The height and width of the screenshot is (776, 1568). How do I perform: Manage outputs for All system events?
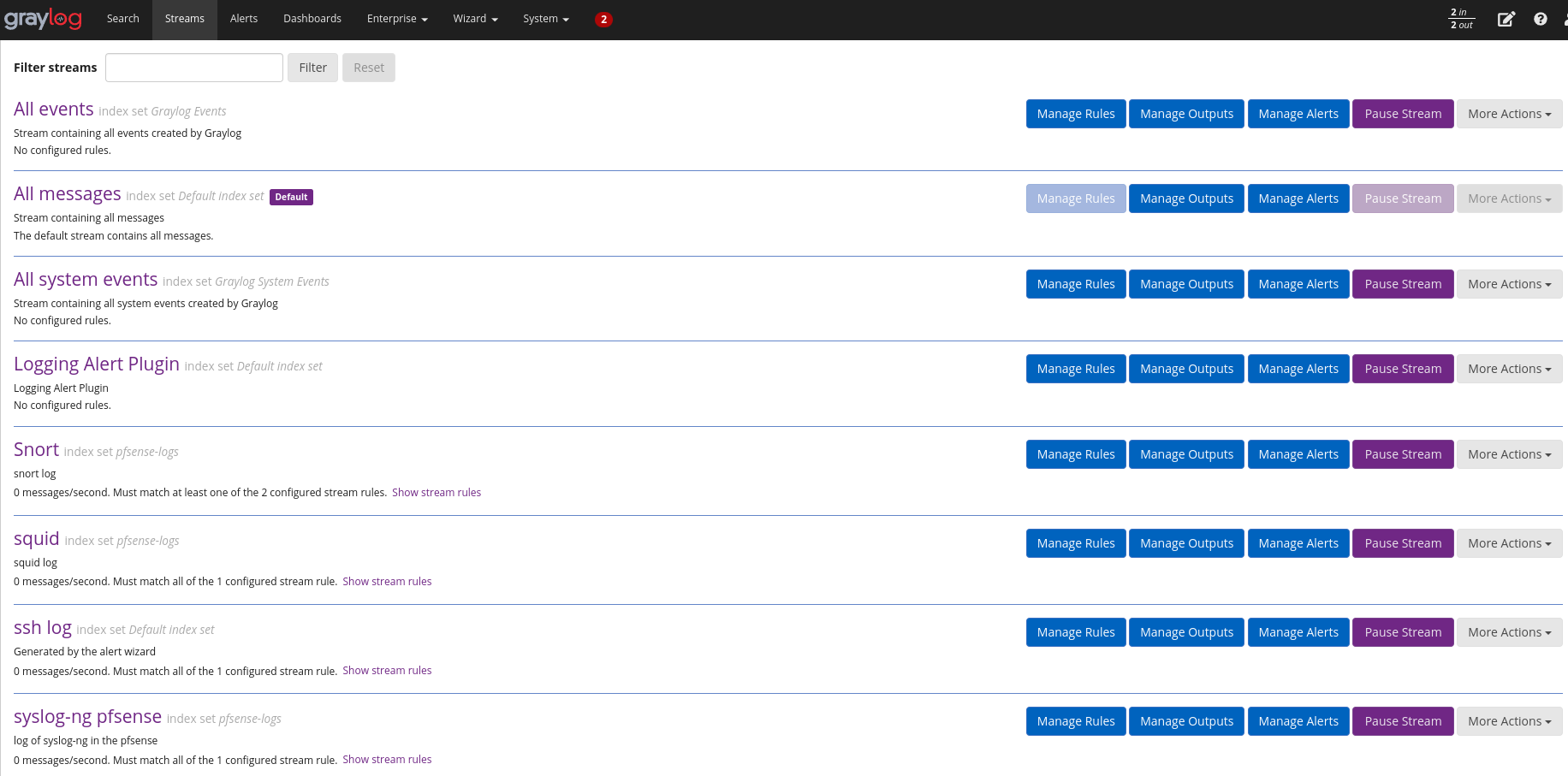(1186, 284)
